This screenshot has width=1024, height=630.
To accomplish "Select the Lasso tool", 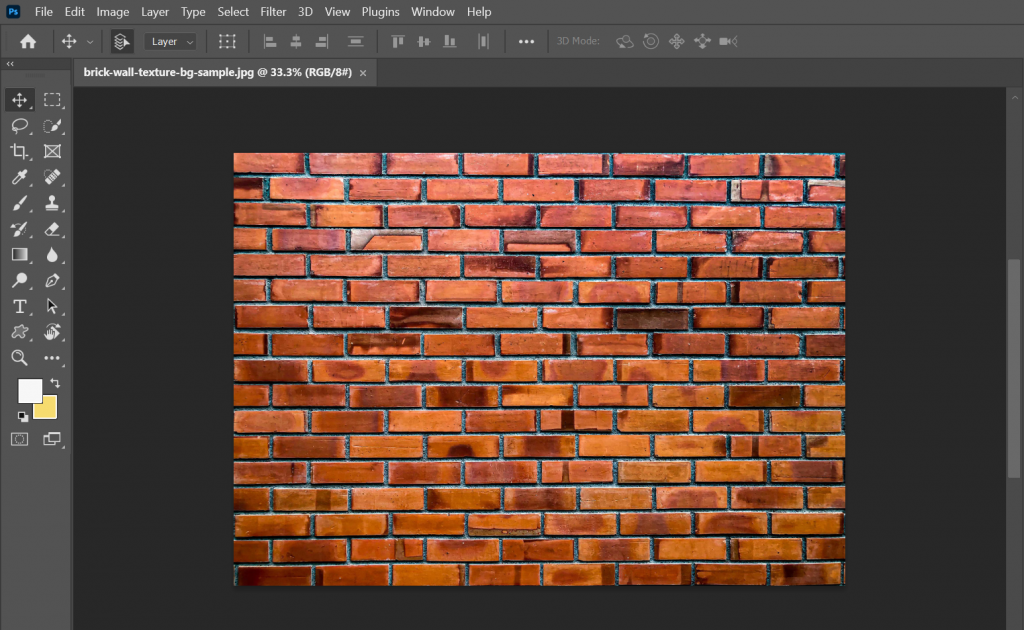I will [18, 126].
